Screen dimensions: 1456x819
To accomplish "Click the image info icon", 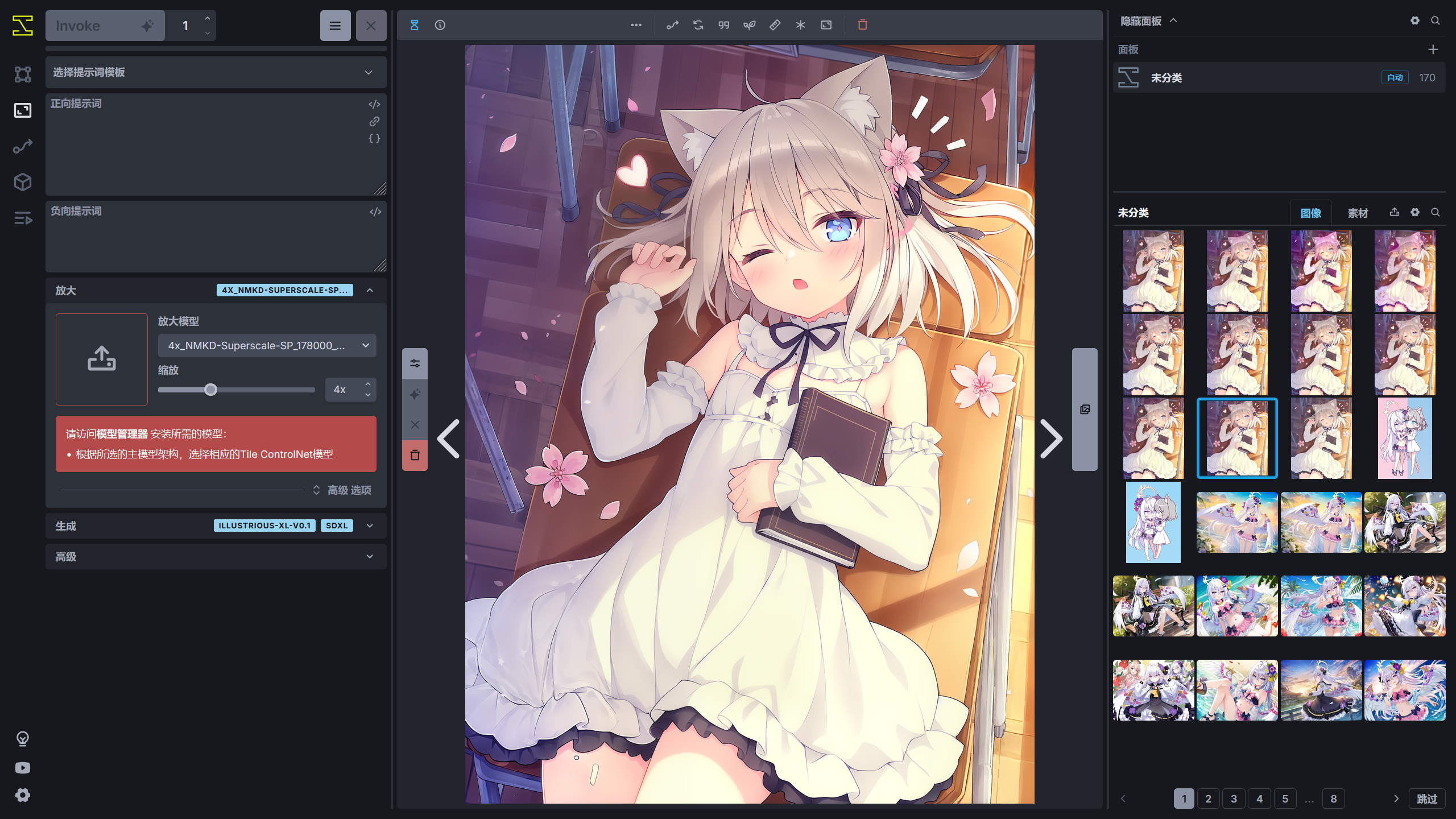I will click(440, 25).
